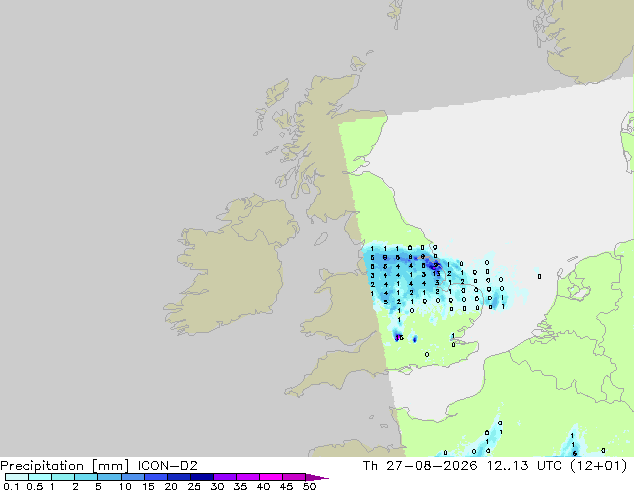Click the "Precipitation [mm]" title text
Image resolution: width=634 pixels, height=490 pixels.
[65, 466]
